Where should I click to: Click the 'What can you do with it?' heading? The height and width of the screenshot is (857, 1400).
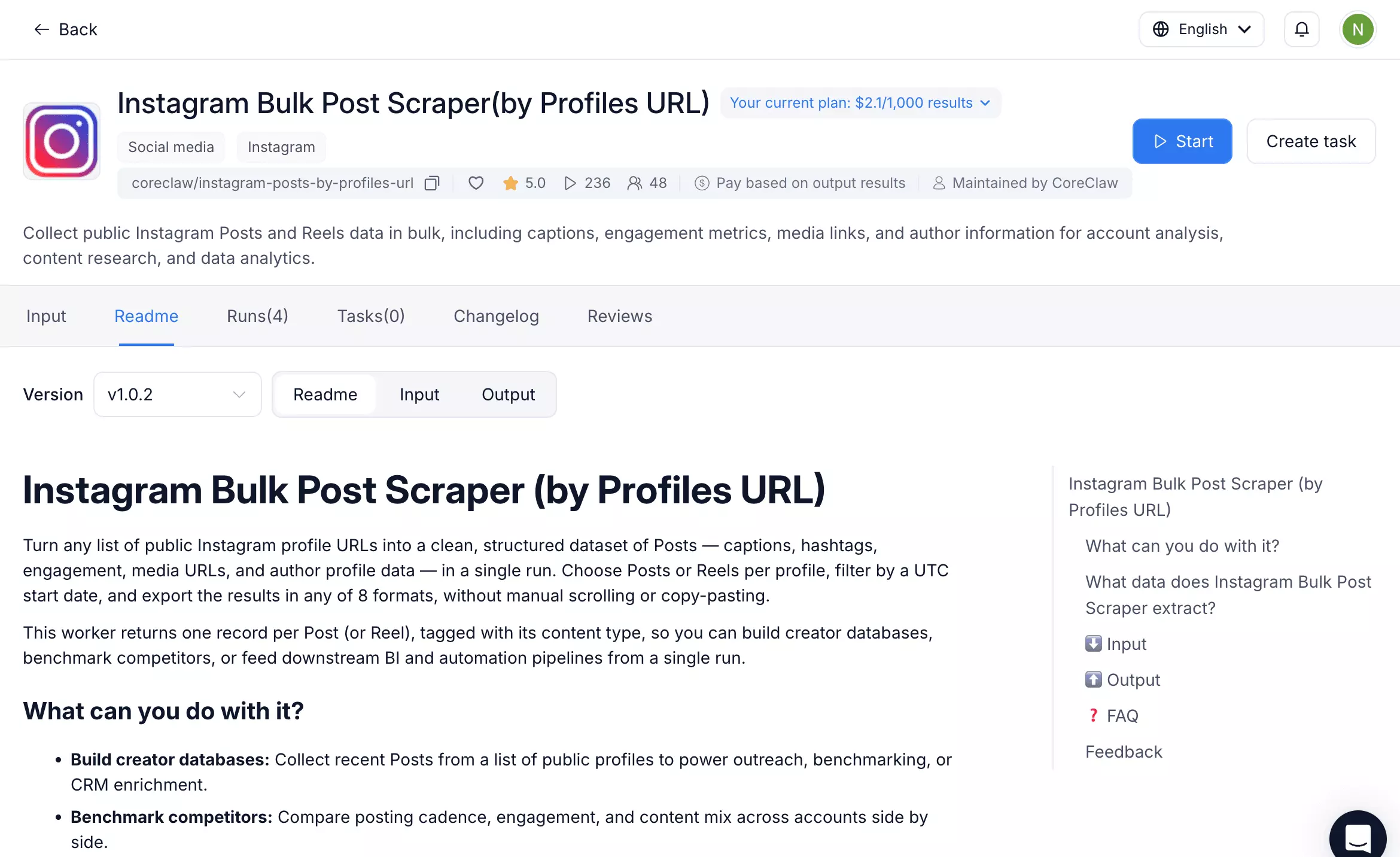point(163,711)
